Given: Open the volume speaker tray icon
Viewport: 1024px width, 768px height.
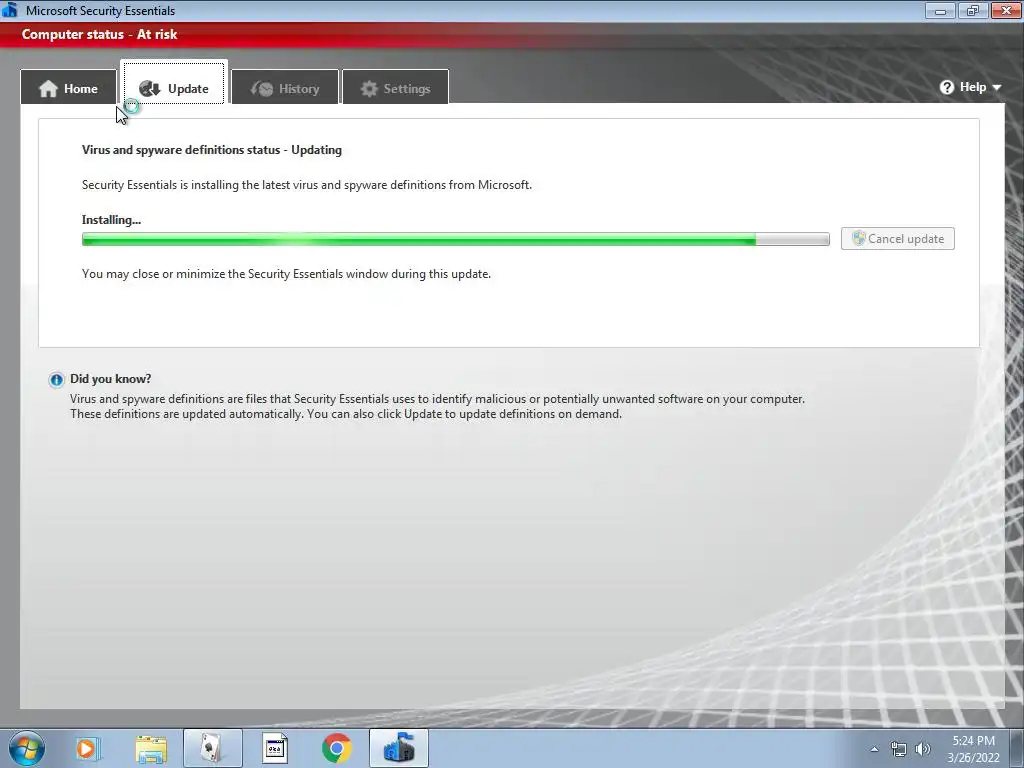Looking at the screenshot, I should coord(923,749).
